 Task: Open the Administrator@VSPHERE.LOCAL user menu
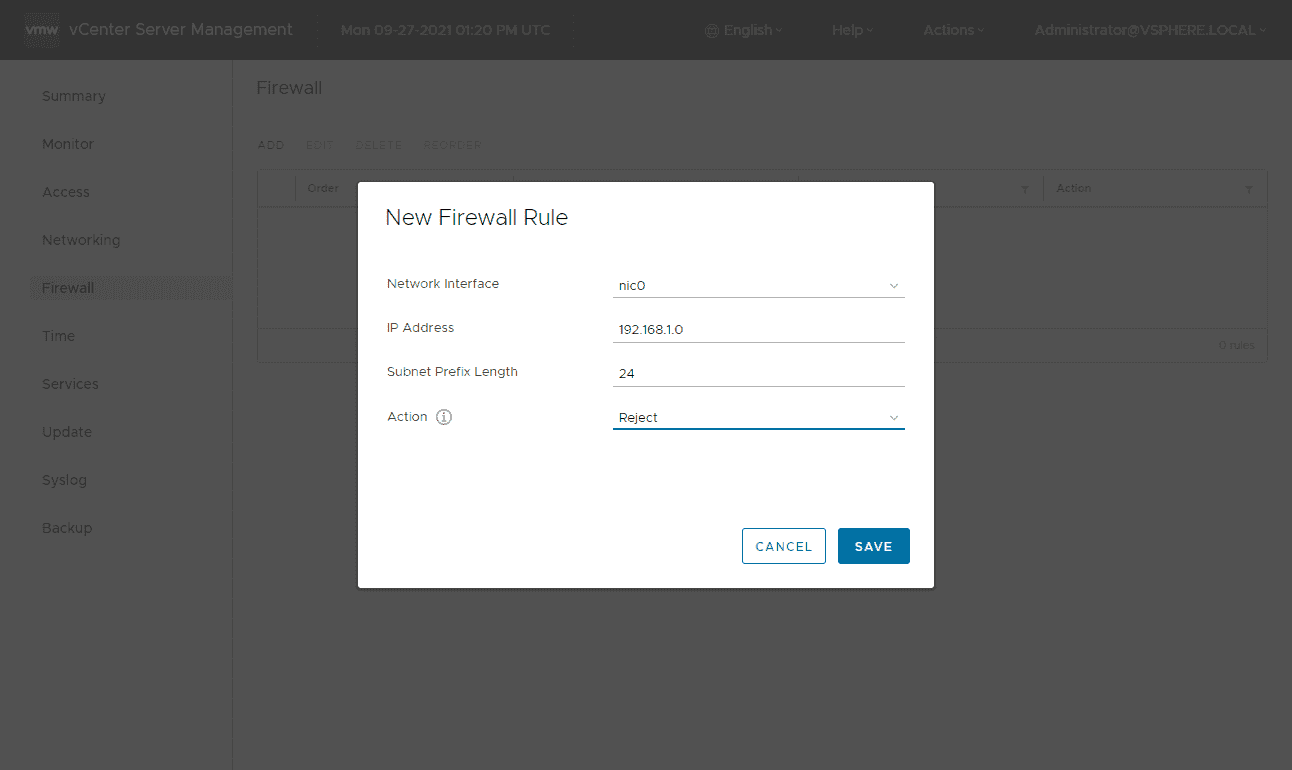[1149, 30]
